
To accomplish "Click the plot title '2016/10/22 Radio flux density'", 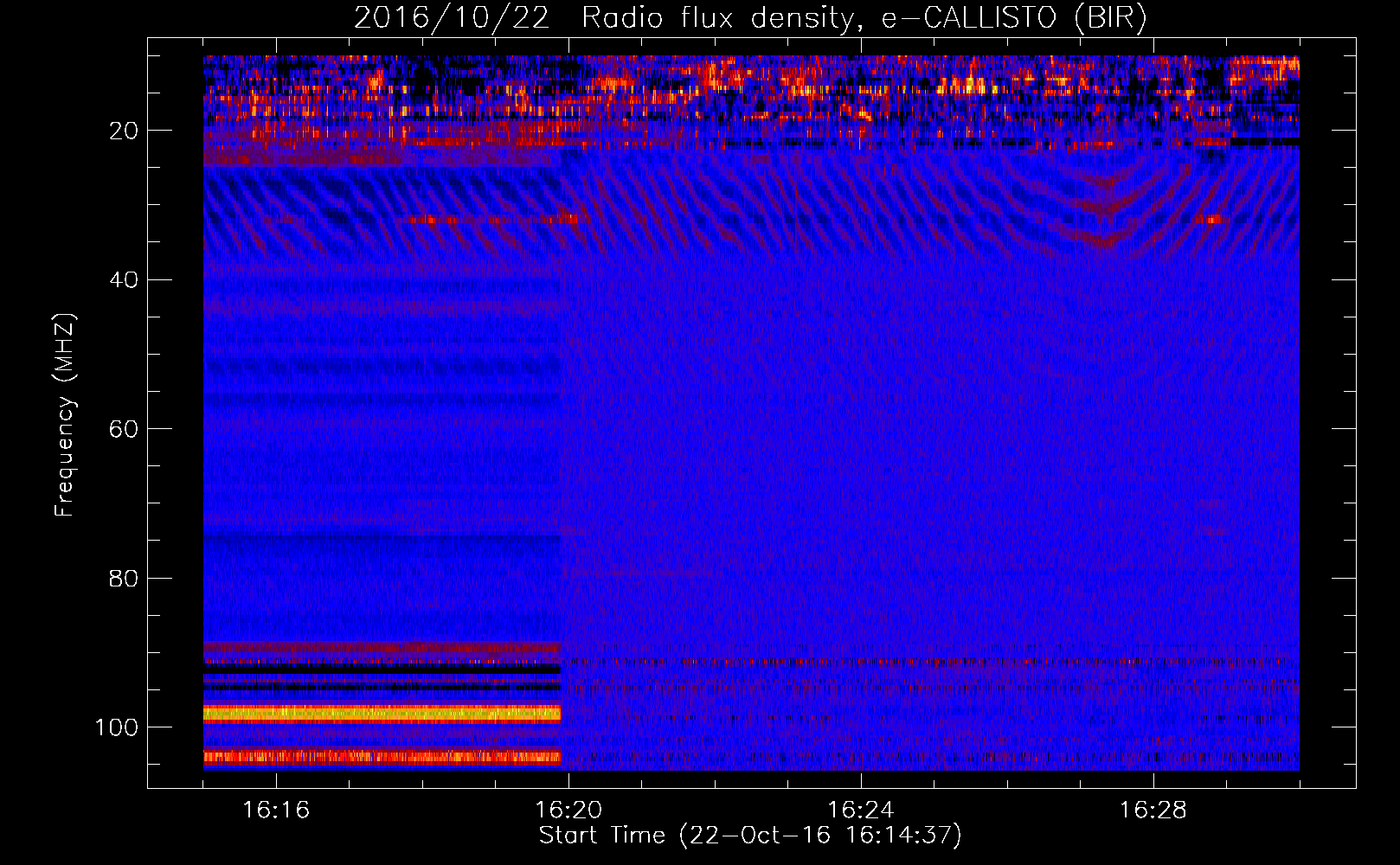I will (x=750, y=17).
